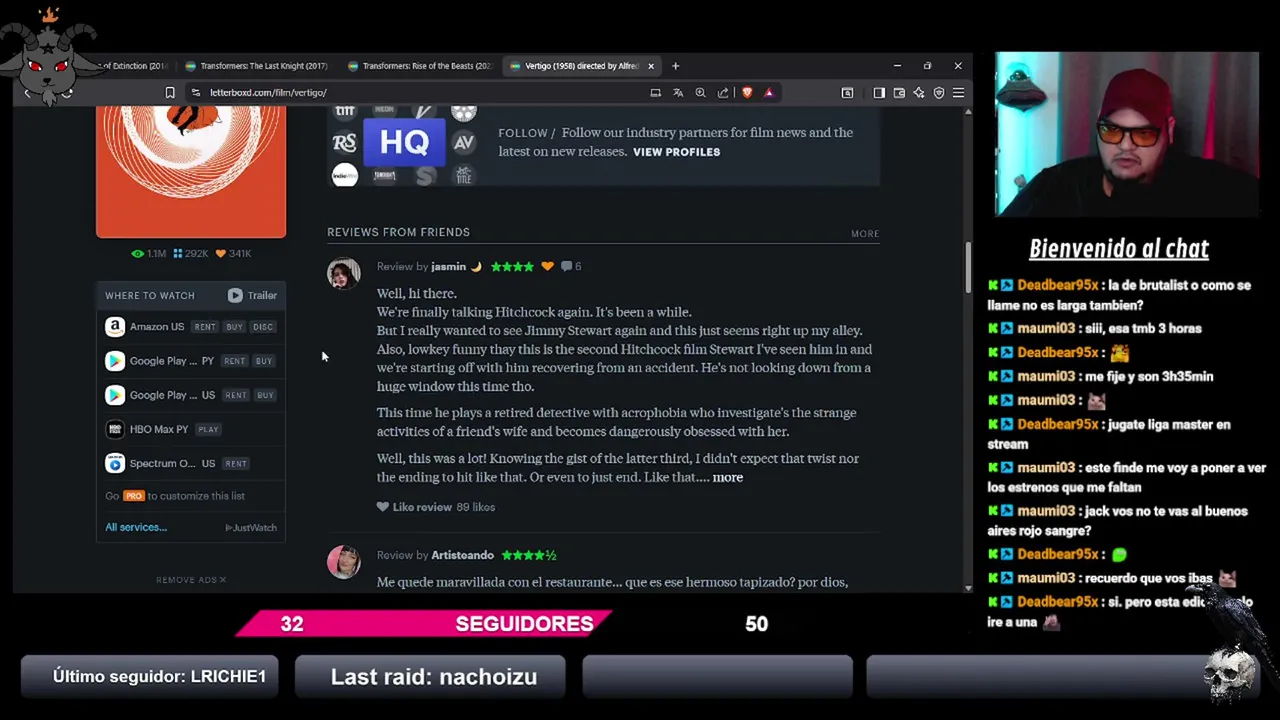
Task: Click the Spectrum On Demand service icon
Action: pos(115,463)
